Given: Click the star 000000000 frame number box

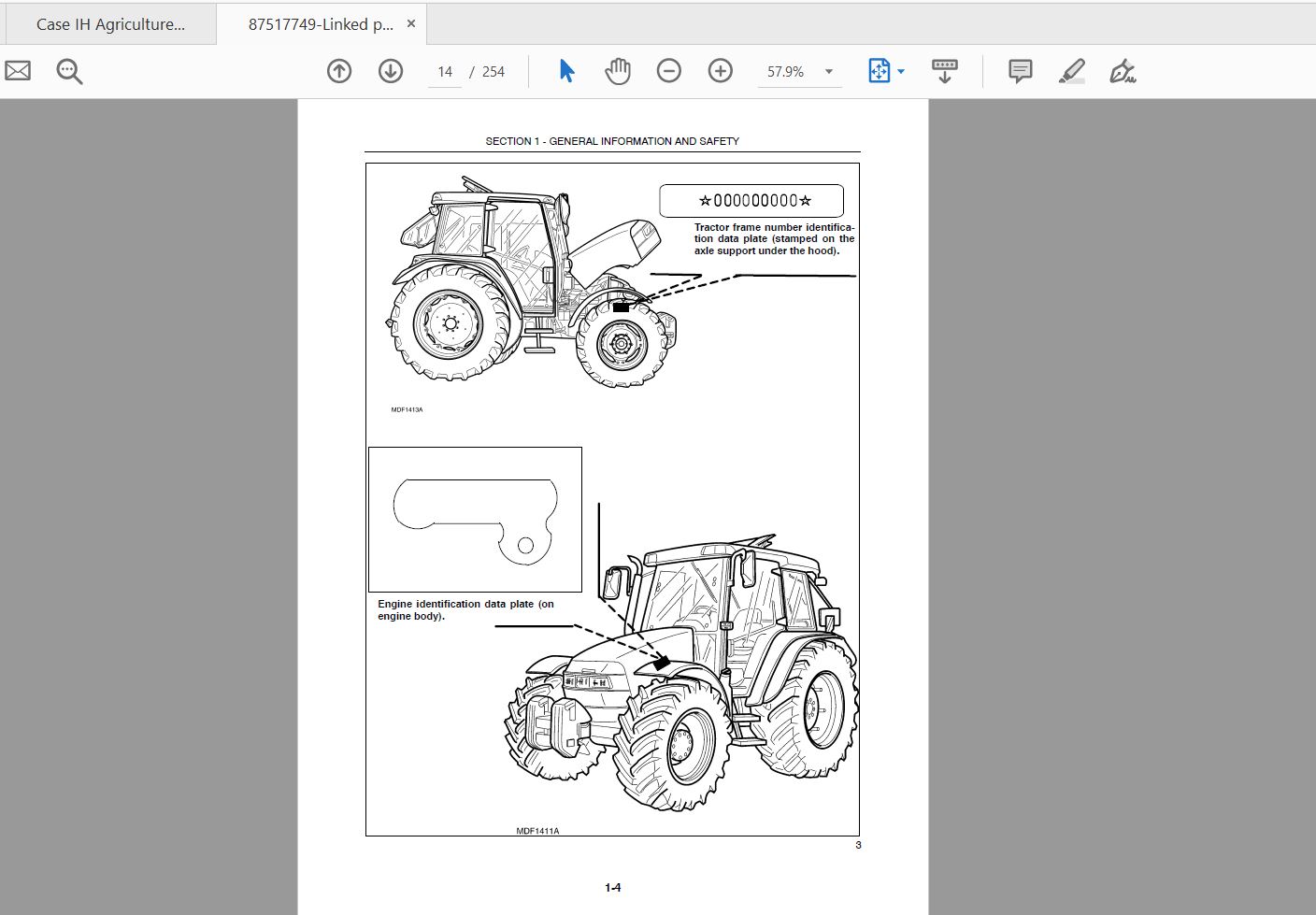Looking at the screenshot, I should (x=751, y=201).
